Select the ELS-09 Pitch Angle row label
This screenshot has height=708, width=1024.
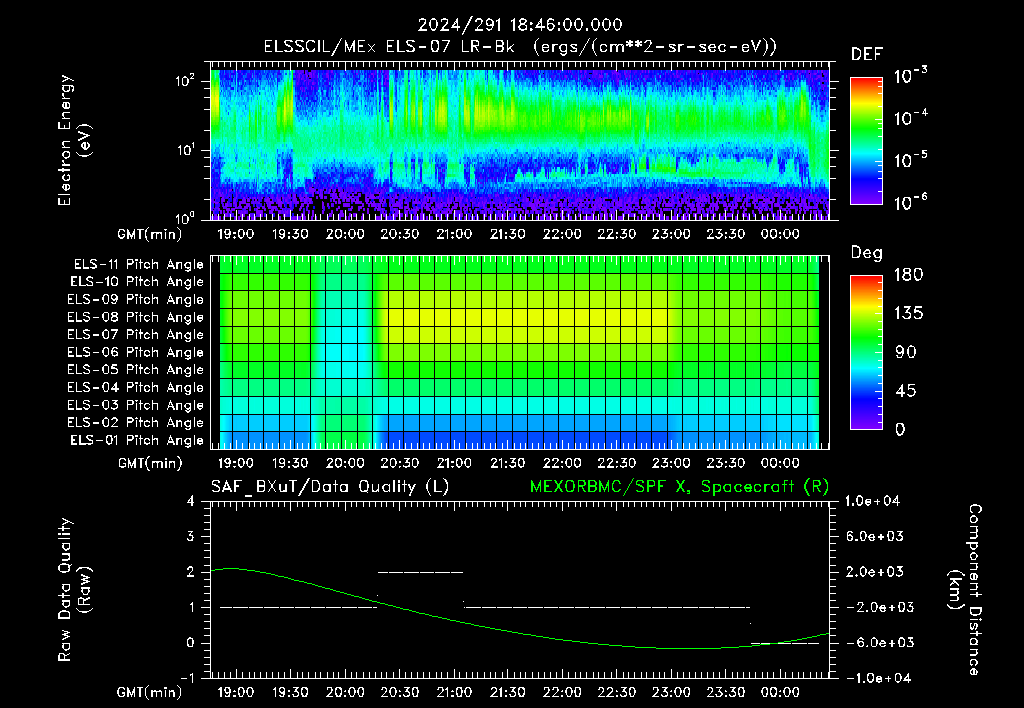coord(136,300)
